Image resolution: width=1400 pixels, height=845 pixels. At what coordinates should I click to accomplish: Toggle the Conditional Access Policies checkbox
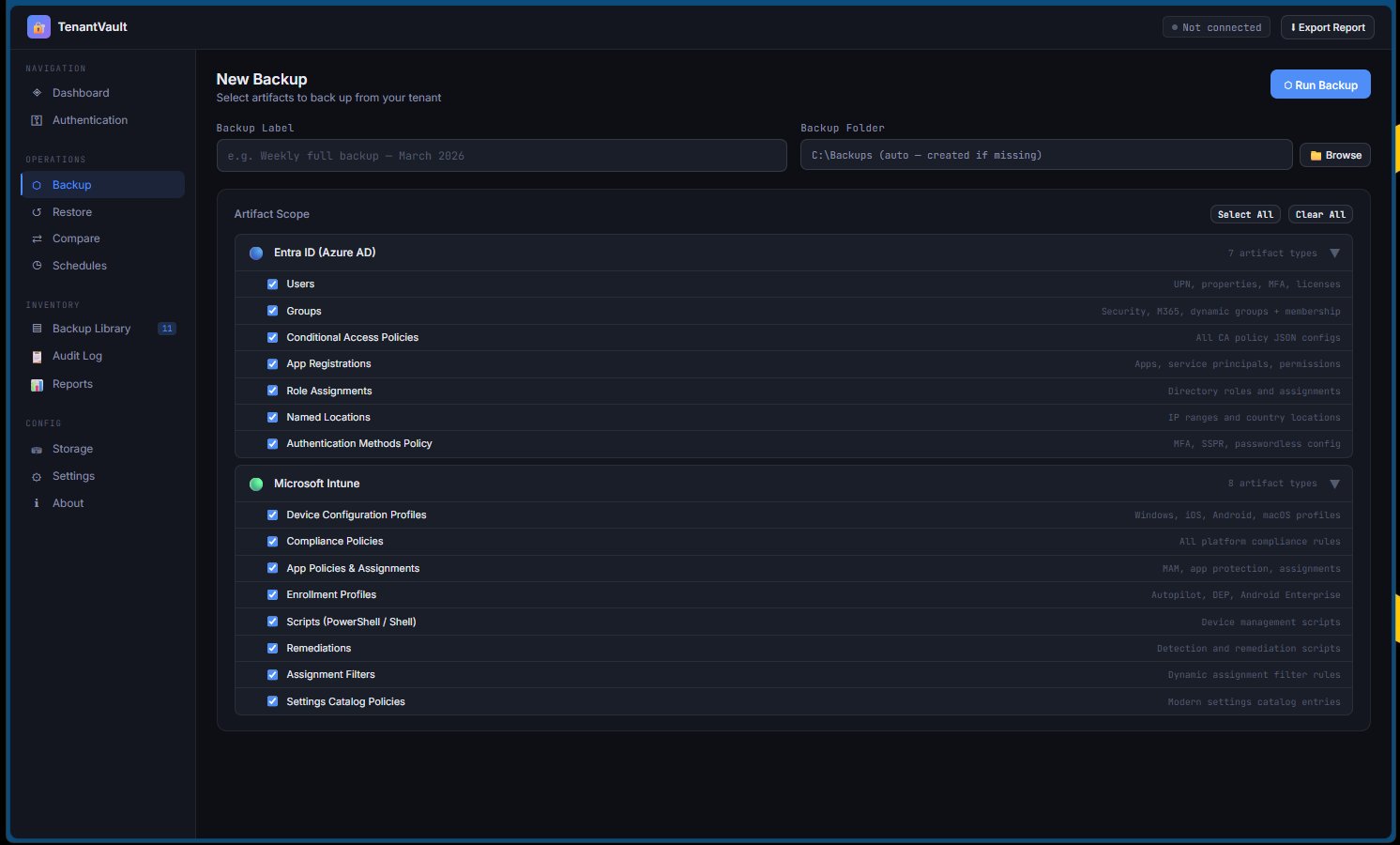(x=272, y=337)
